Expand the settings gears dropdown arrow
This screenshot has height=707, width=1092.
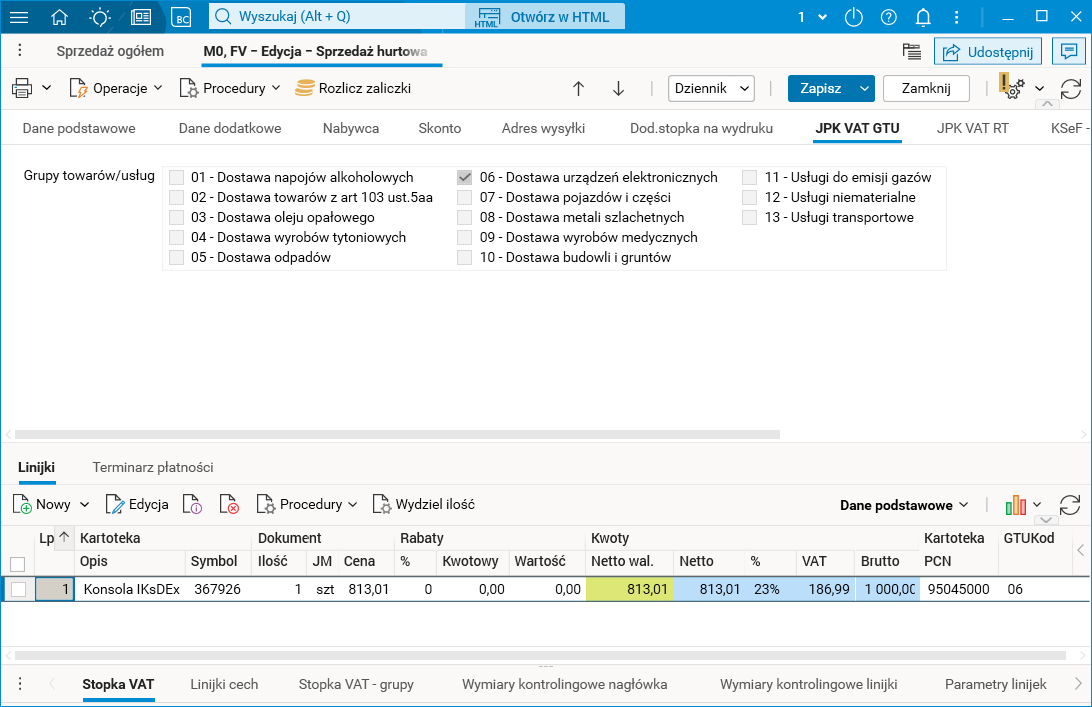1040,88
